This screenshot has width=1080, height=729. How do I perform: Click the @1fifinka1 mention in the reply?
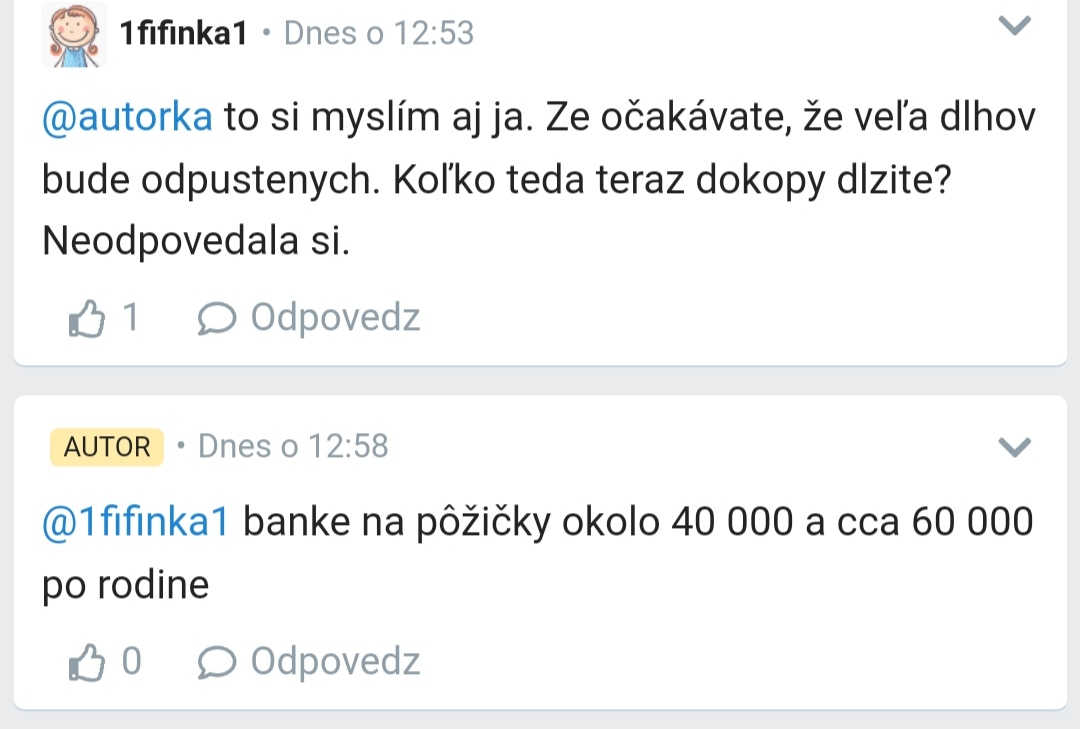point(136,522)
